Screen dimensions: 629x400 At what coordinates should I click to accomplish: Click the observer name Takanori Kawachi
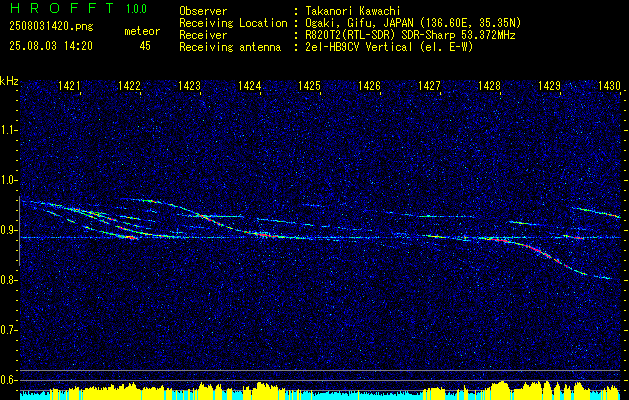point(353,11)
